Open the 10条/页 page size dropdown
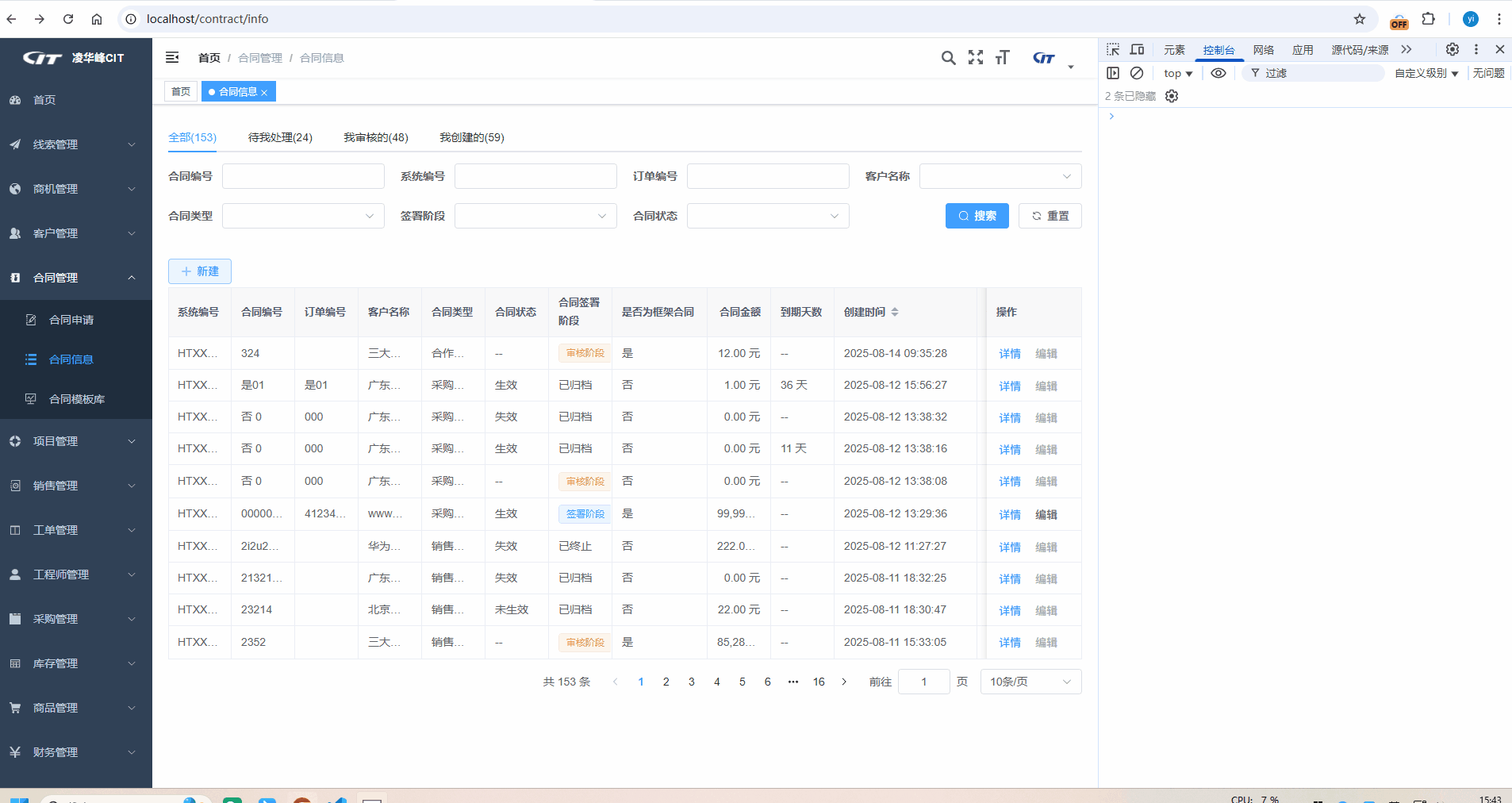 pyautogui.click(x=1031, y=682)
